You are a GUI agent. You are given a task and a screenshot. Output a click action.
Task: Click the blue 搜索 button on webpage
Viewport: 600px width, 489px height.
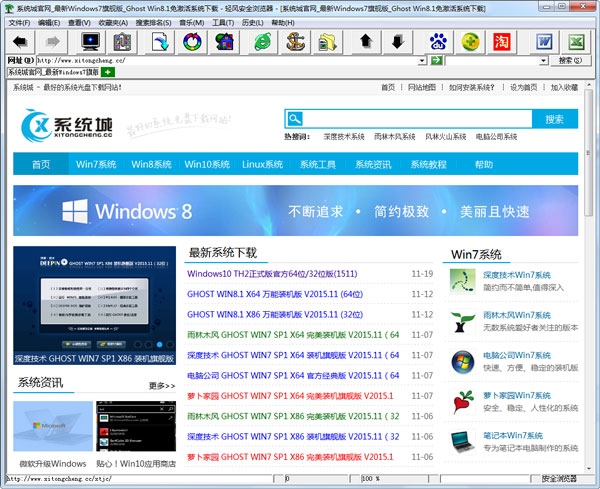coord(555,119)
